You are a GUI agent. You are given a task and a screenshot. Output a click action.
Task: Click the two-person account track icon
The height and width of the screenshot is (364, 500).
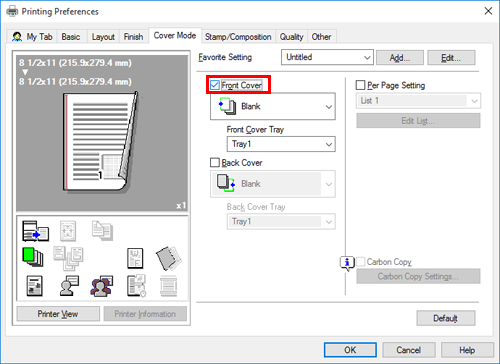[102, 286]
